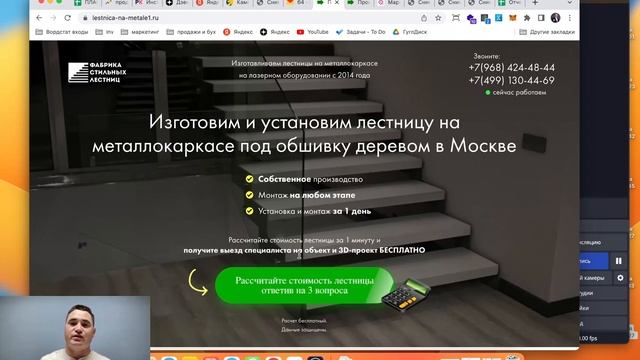Viewport: 640px width, 360px height.
Task: Switch to the tab labeled 'Про' after active tab
Action: [358, 2]
